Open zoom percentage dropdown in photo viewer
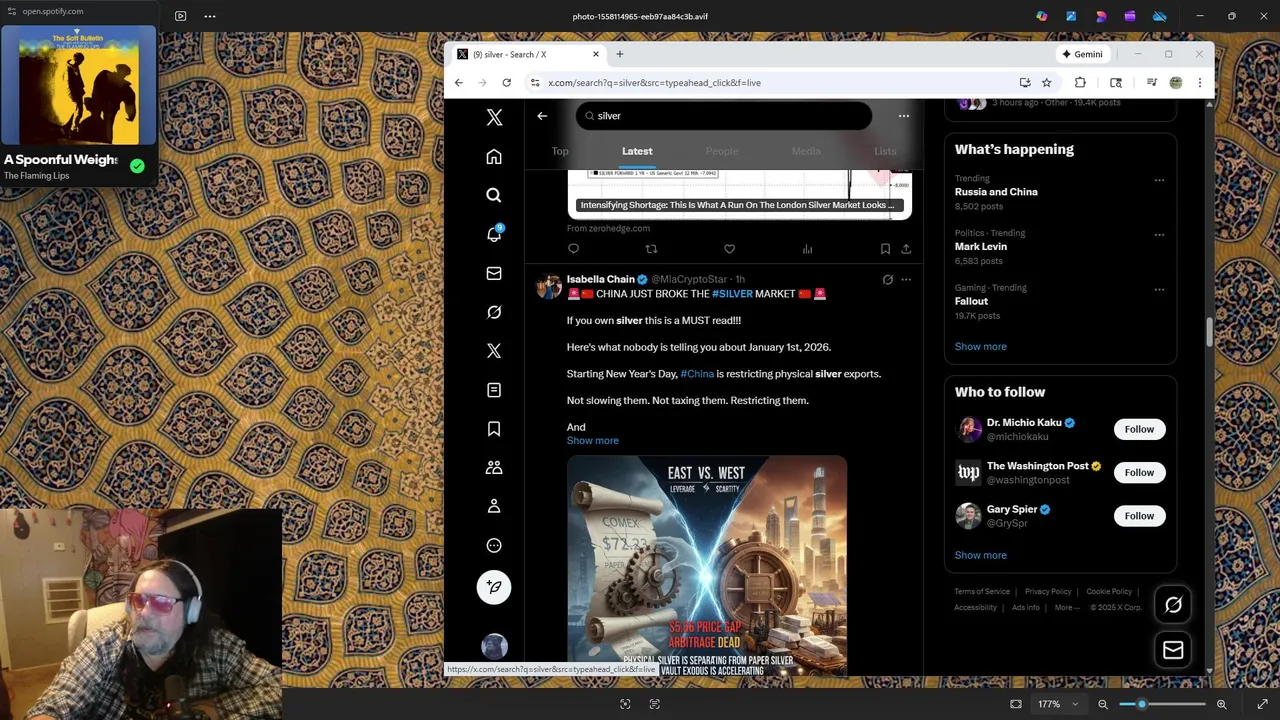 [1057, 704]
